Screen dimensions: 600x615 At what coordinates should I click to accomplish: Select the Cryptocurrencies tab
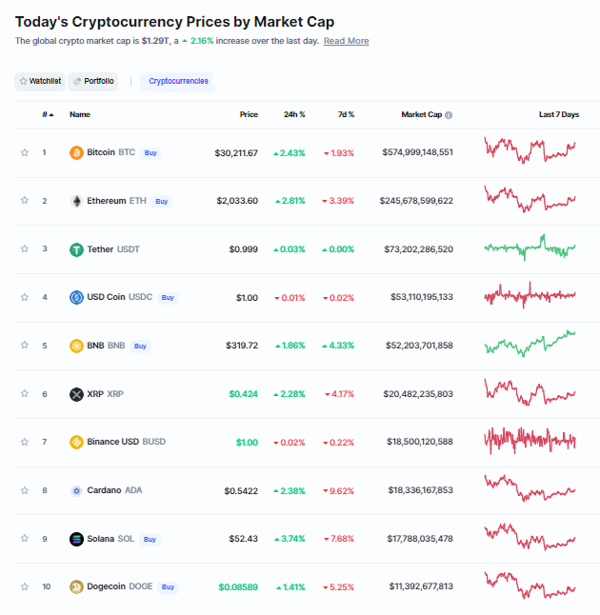pos(178,81)
